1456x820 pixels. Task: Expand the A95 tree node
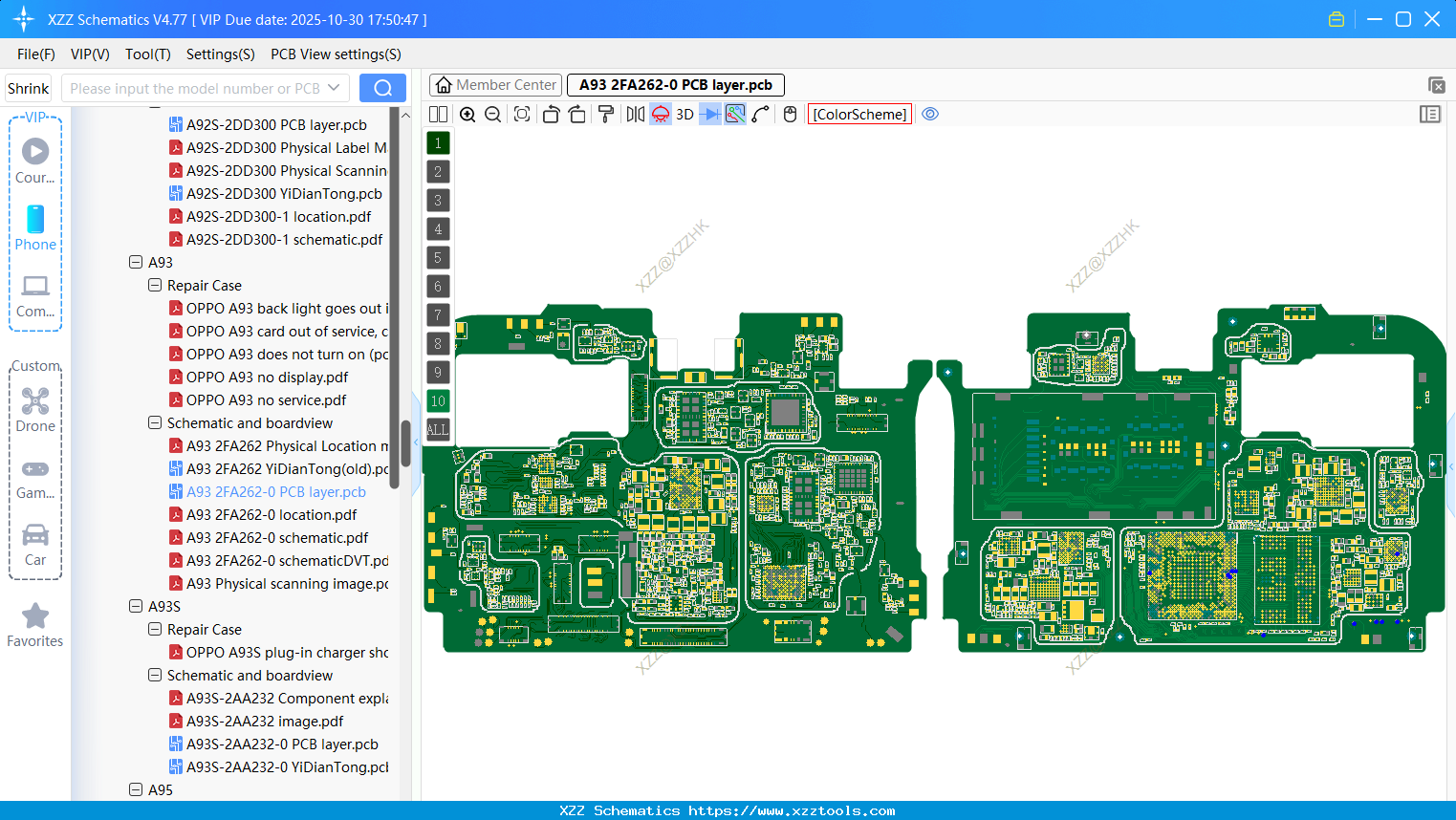click(135, 789)
